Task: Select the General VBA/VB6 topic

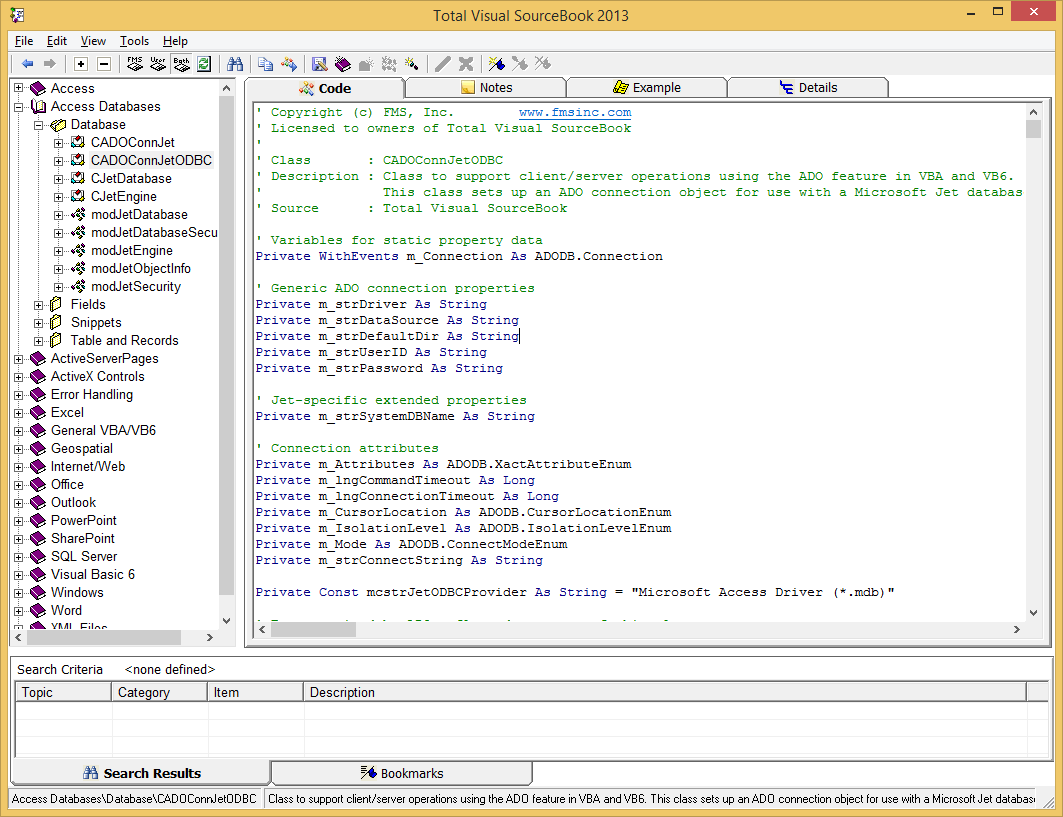Action: coord(103,430)
